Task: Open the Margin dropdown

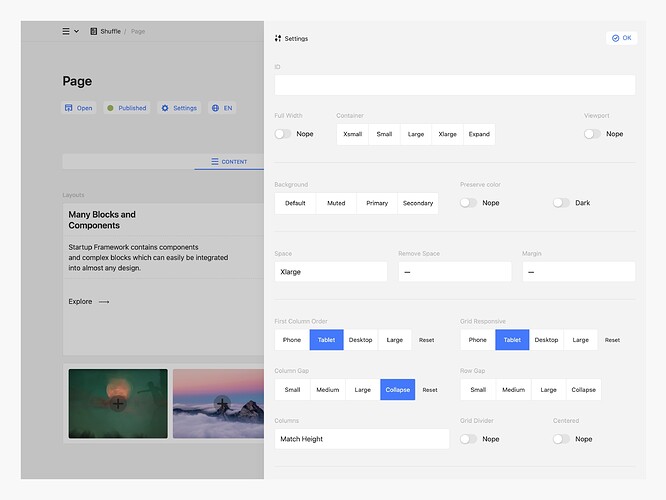Action: 579,272
